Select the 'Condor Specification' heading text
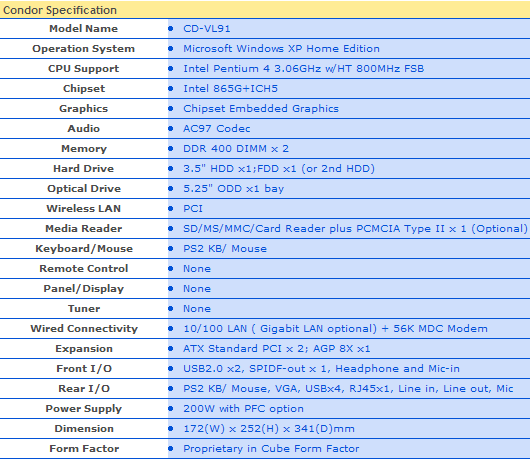 point(60,10)
